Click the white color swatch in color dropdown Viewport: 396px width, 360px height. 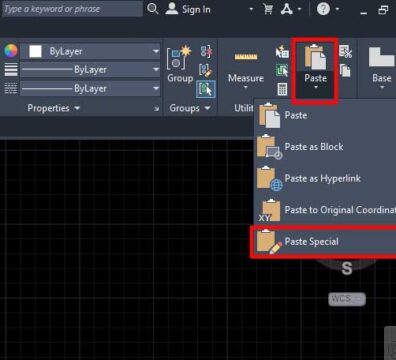35,51
